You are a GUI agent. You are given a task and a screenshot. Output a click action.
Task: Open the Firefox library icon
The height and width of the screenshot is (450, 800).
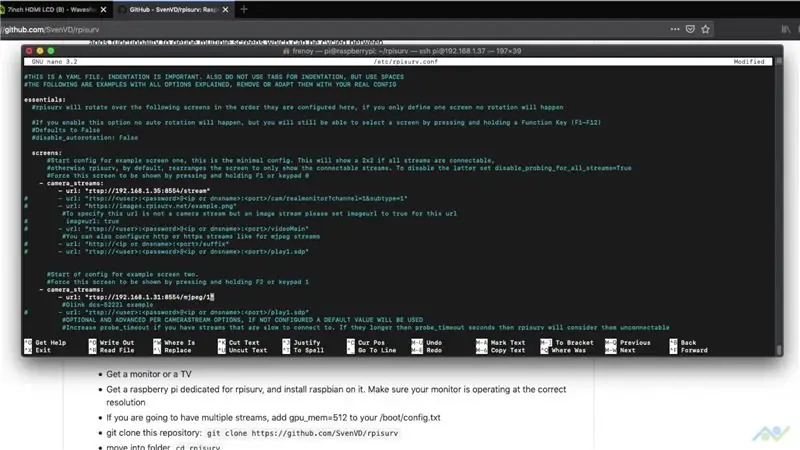tap(786, 29)
